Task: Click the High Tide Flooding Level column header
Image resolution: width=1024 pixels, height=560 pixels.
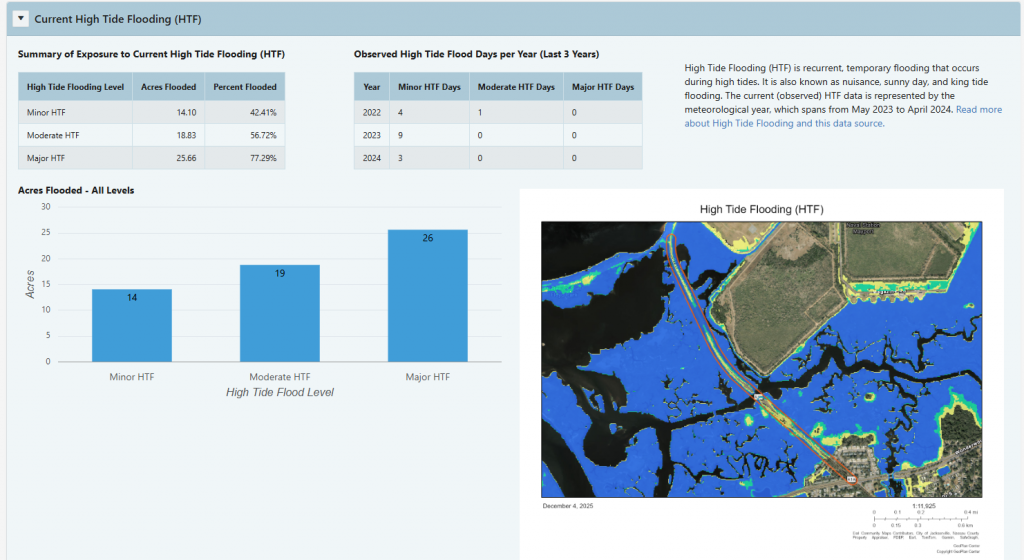Action: pos(76,87)
